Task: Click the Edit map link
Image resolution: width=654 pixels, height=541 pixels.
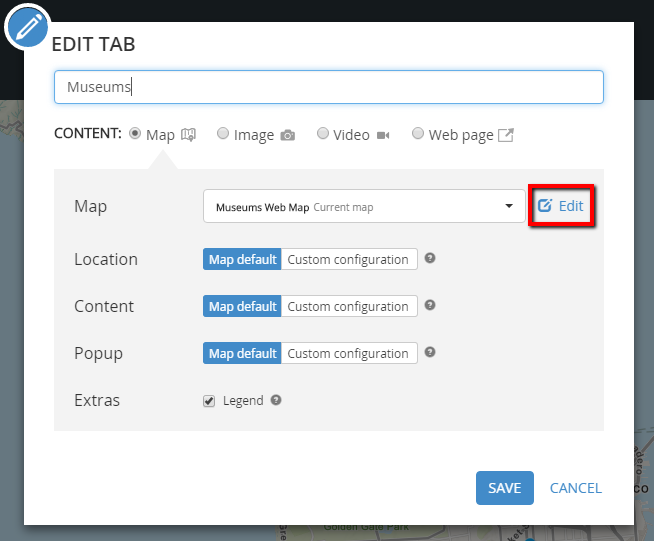Action: [x=561, y=206]
